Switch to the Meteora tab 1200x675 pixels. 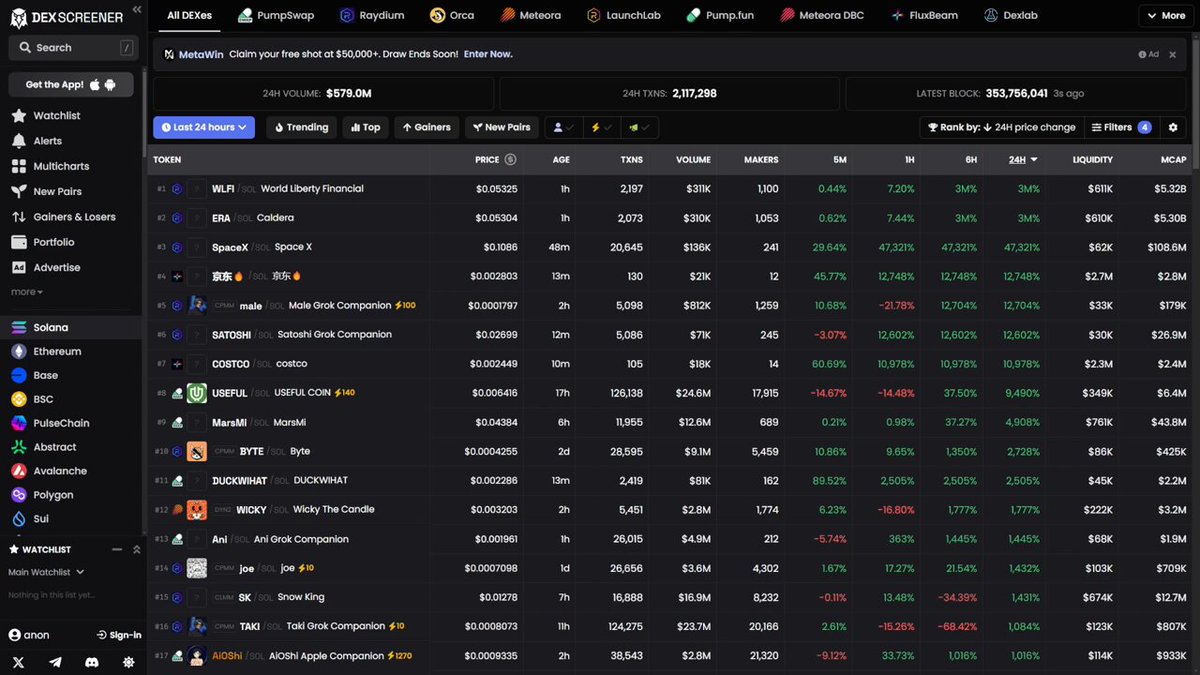pyautogui.click(x=531, y=16)
